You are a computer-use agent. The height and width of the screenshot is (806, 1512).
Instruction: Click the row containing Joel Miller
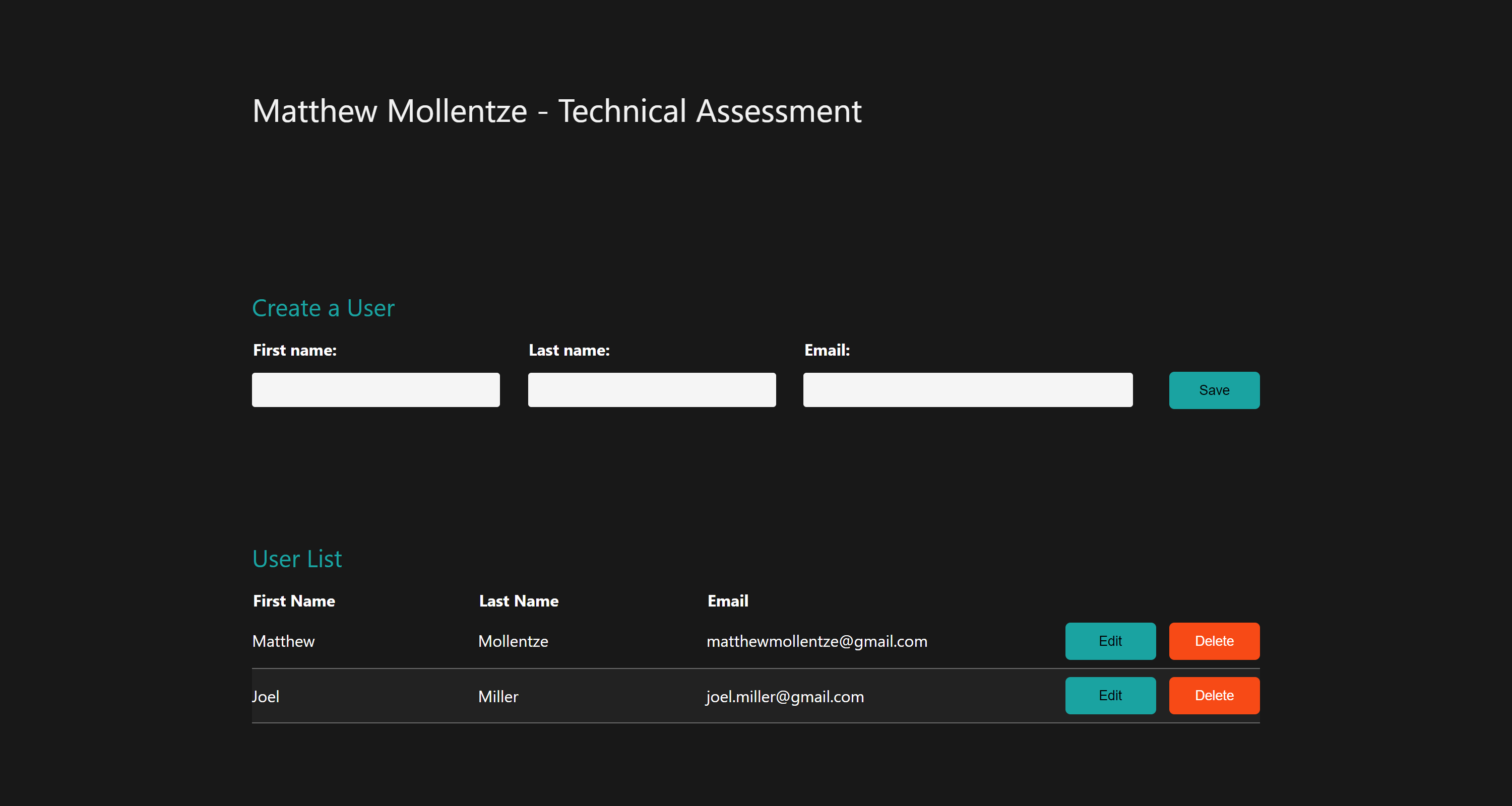528,696
